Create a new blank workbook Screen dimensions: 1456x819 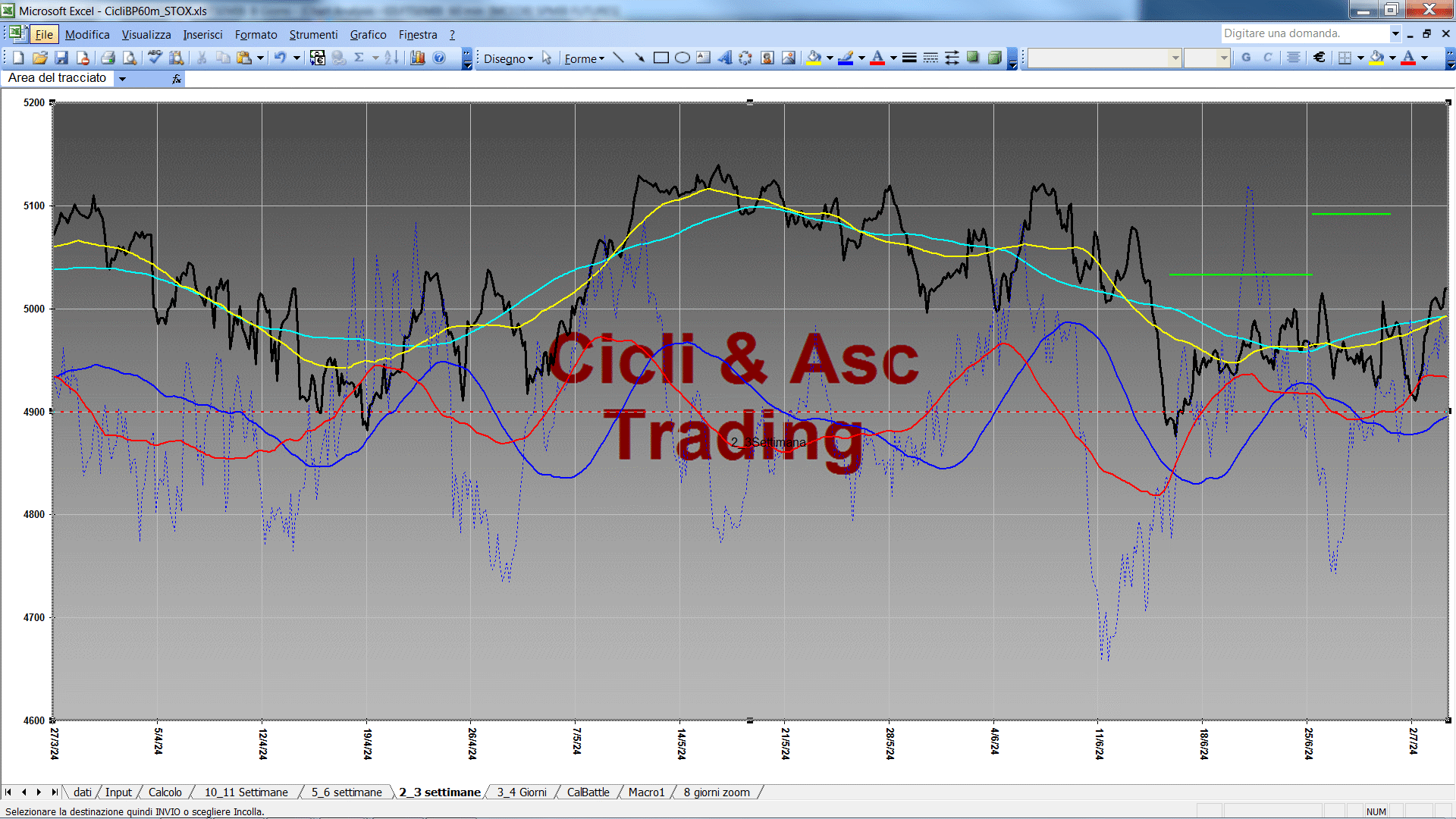point(18,58)
